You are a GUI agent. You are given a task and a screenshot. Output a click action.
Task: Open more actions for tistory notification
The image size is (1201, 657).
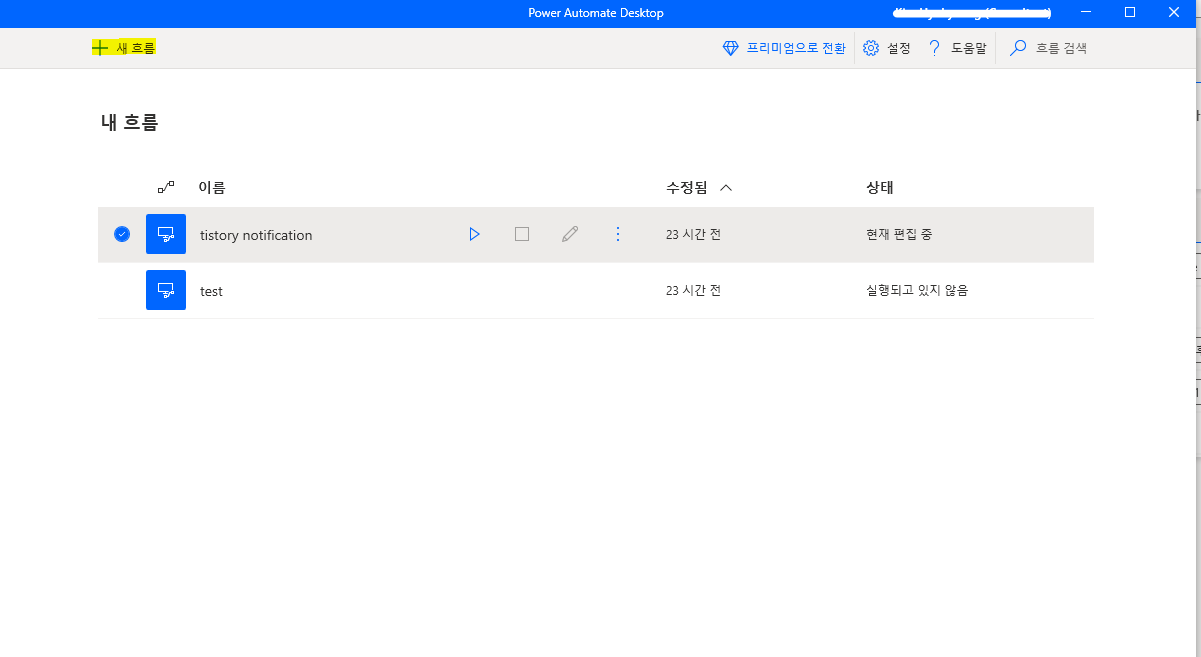coord(618,234)
